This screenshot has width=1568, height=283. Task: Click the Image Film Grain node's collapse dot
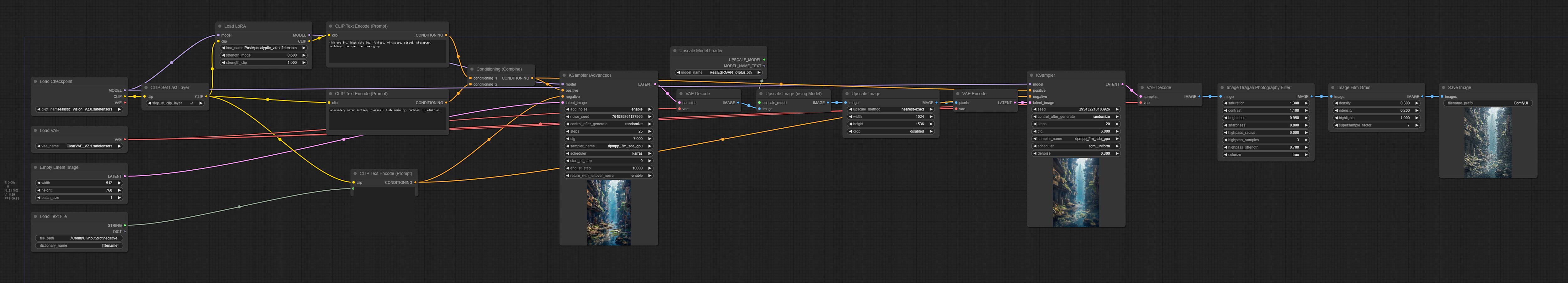1333,87
